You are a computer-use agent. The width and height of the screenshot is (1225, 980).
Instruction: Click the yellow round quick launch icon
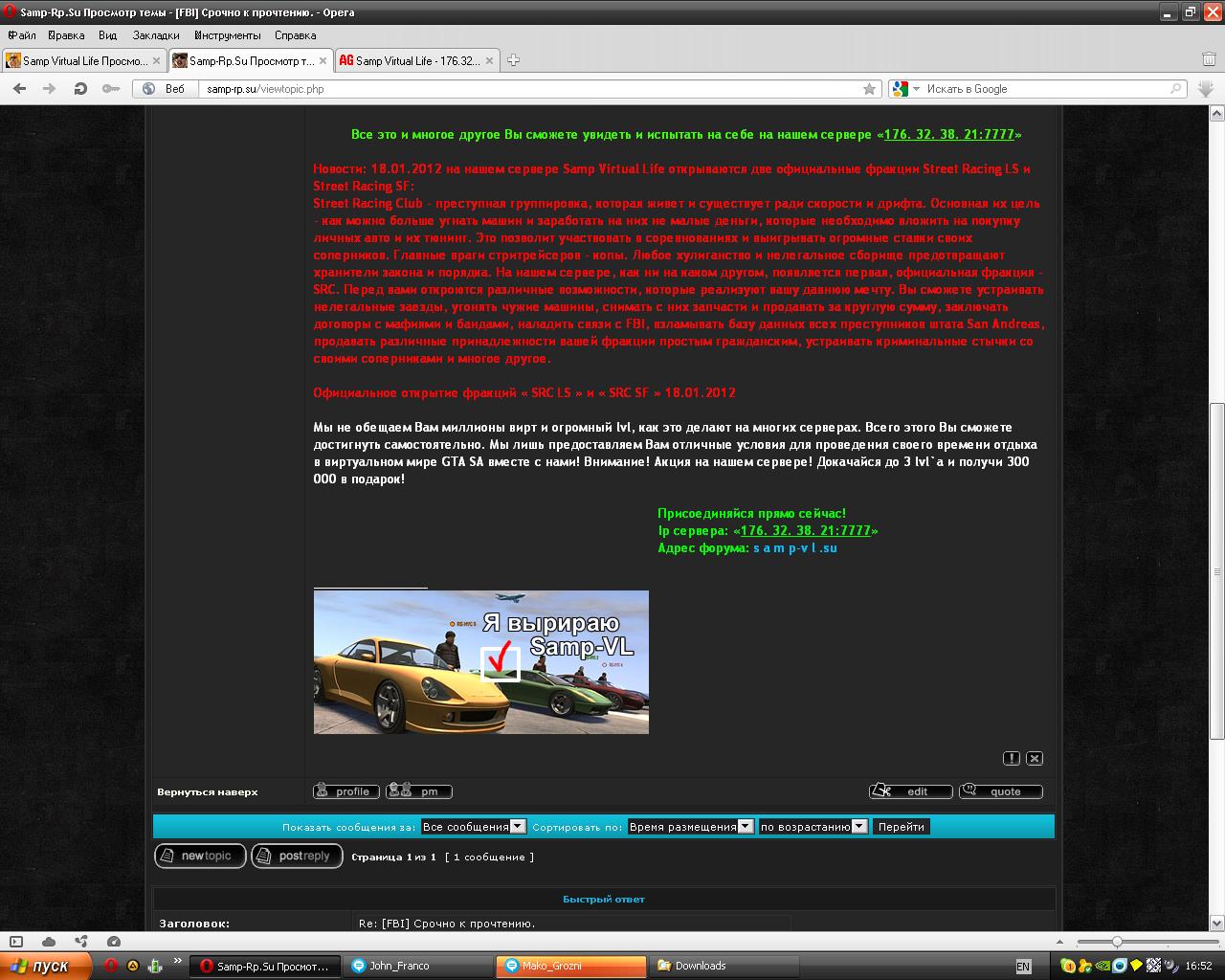click(132, 966)
